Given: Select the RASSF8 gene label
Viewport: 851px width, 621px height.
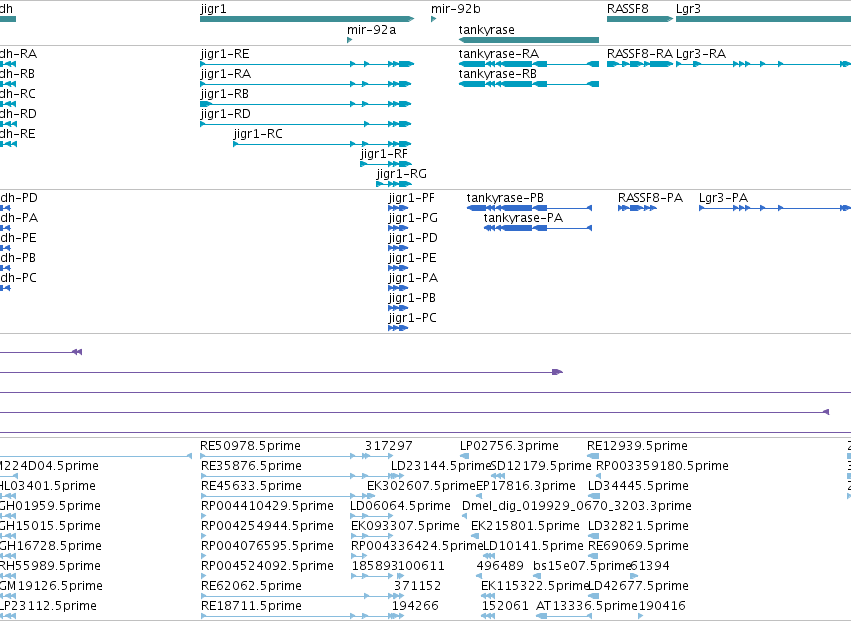Looking at the screenshot, I should [627, 9].
